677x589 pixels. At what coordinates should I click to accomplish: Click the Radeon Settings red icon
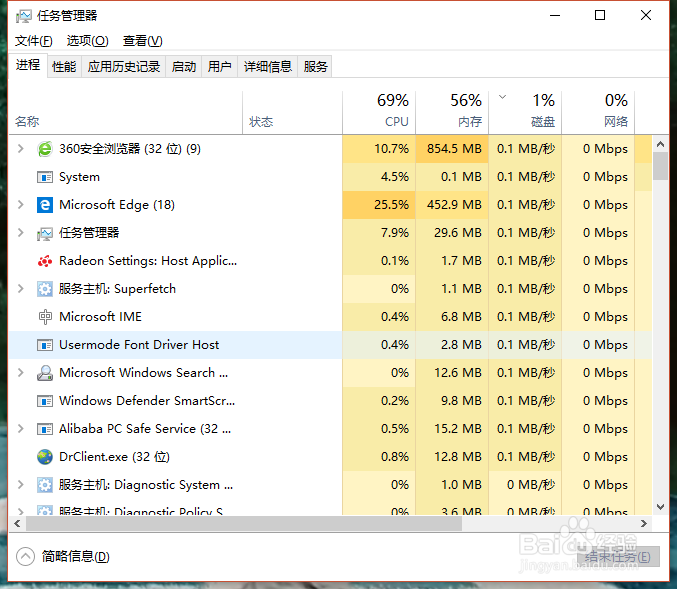pos(45,261)
